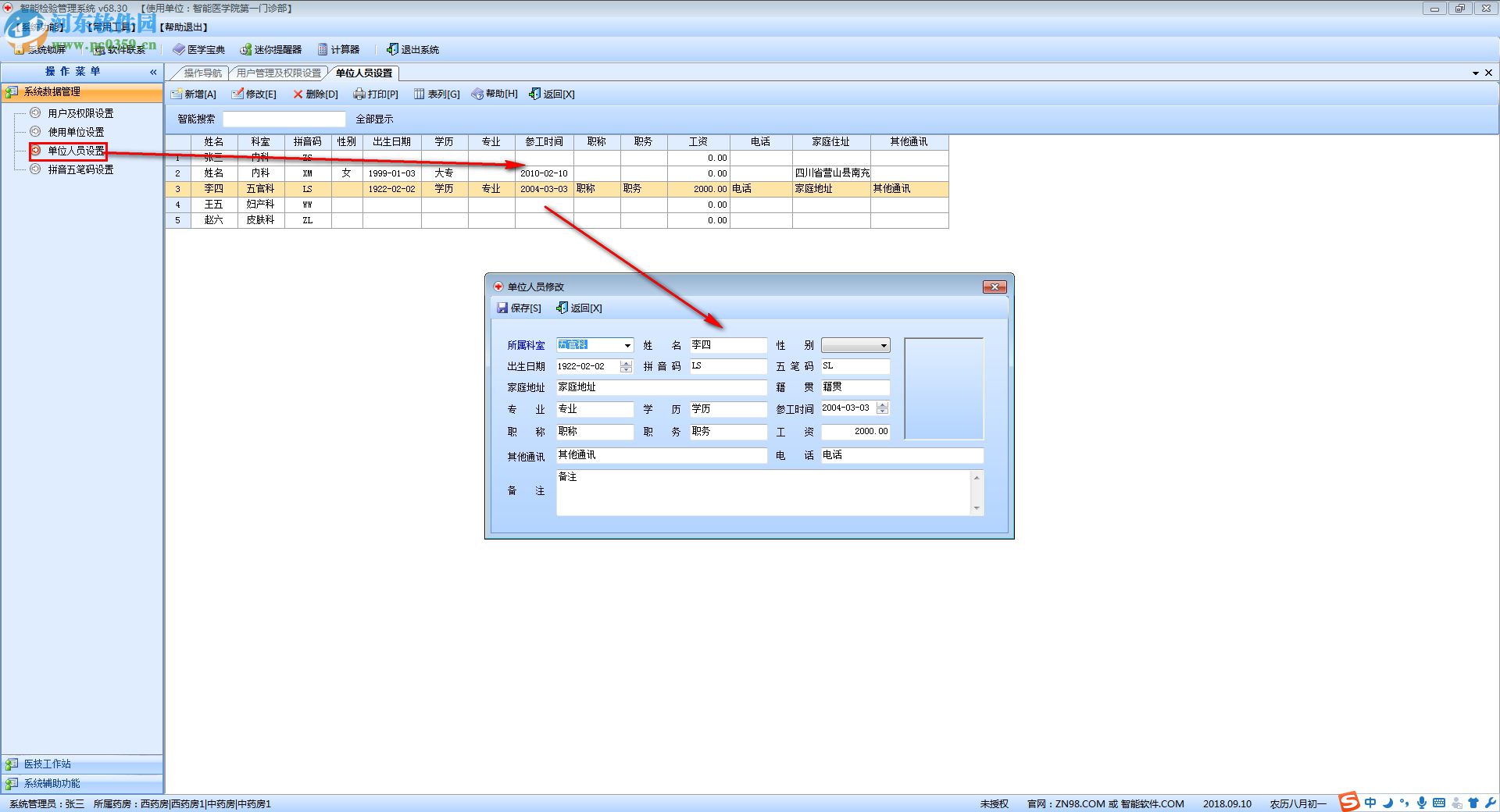Open the 【常用工具】 menu

point(112,27)
